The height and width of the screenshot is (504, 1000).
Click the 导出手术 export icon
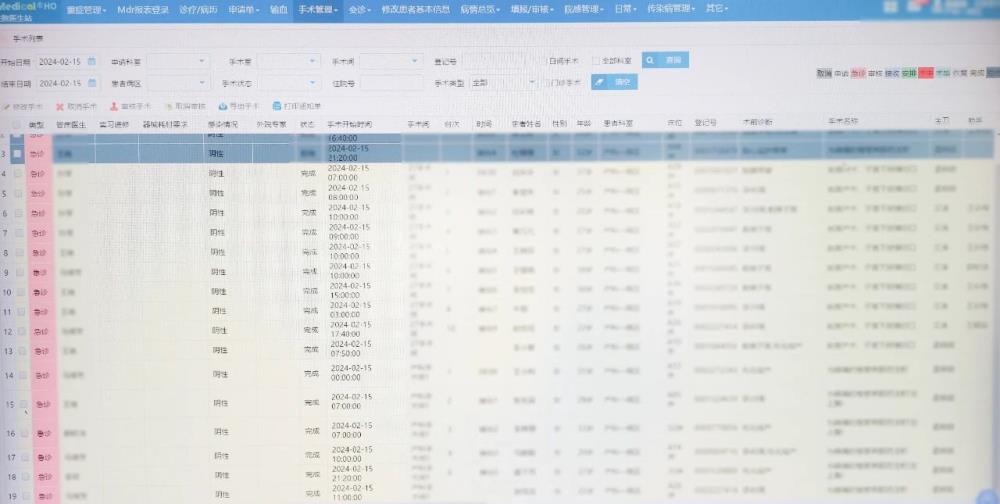point(222,105)
